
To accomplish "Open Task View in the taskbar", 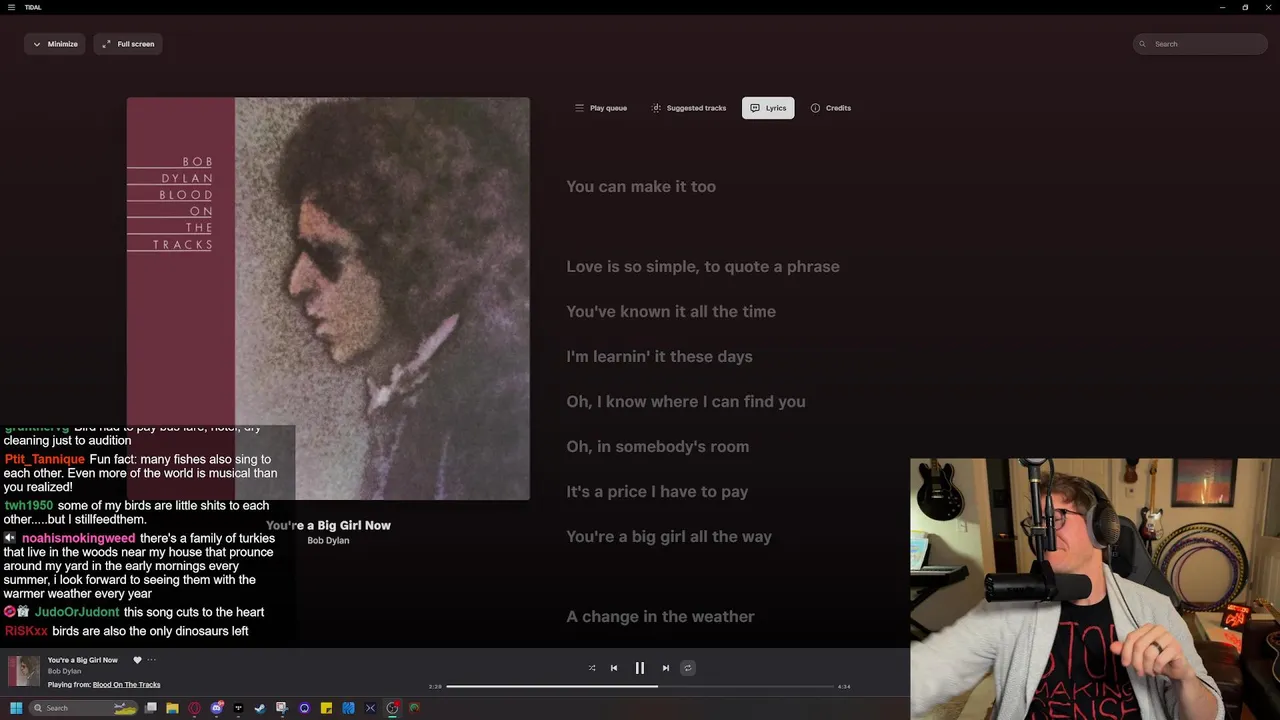I will 151,708.
